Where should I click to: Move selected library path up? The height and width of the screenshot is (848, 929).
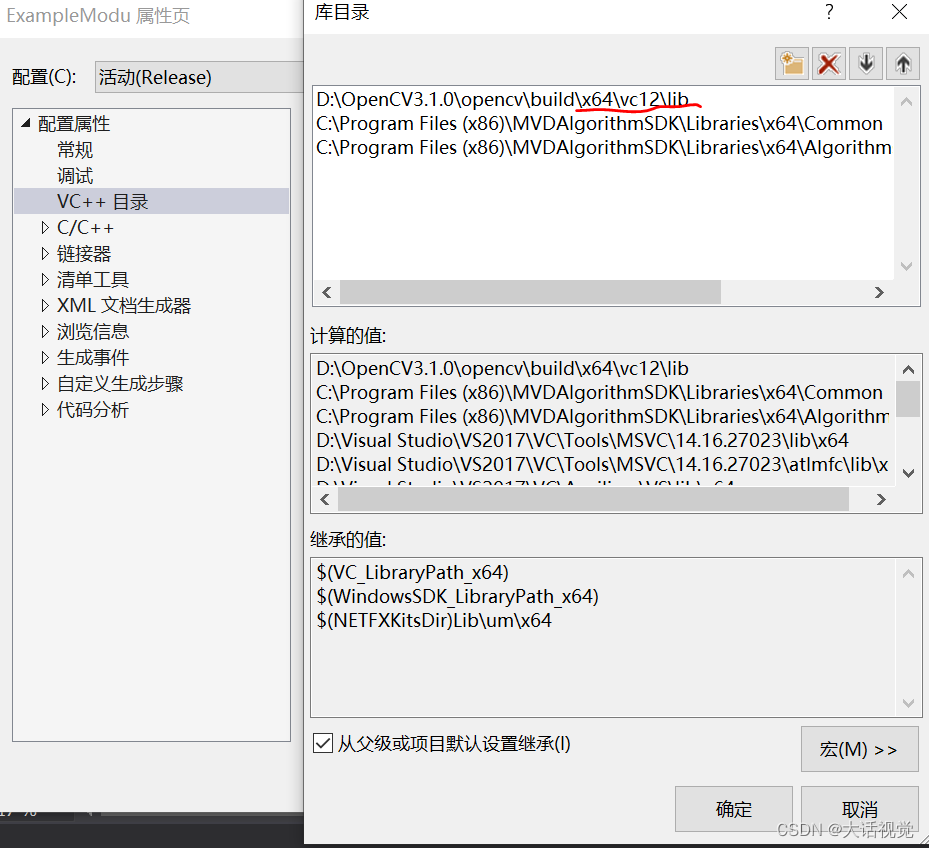902,63
